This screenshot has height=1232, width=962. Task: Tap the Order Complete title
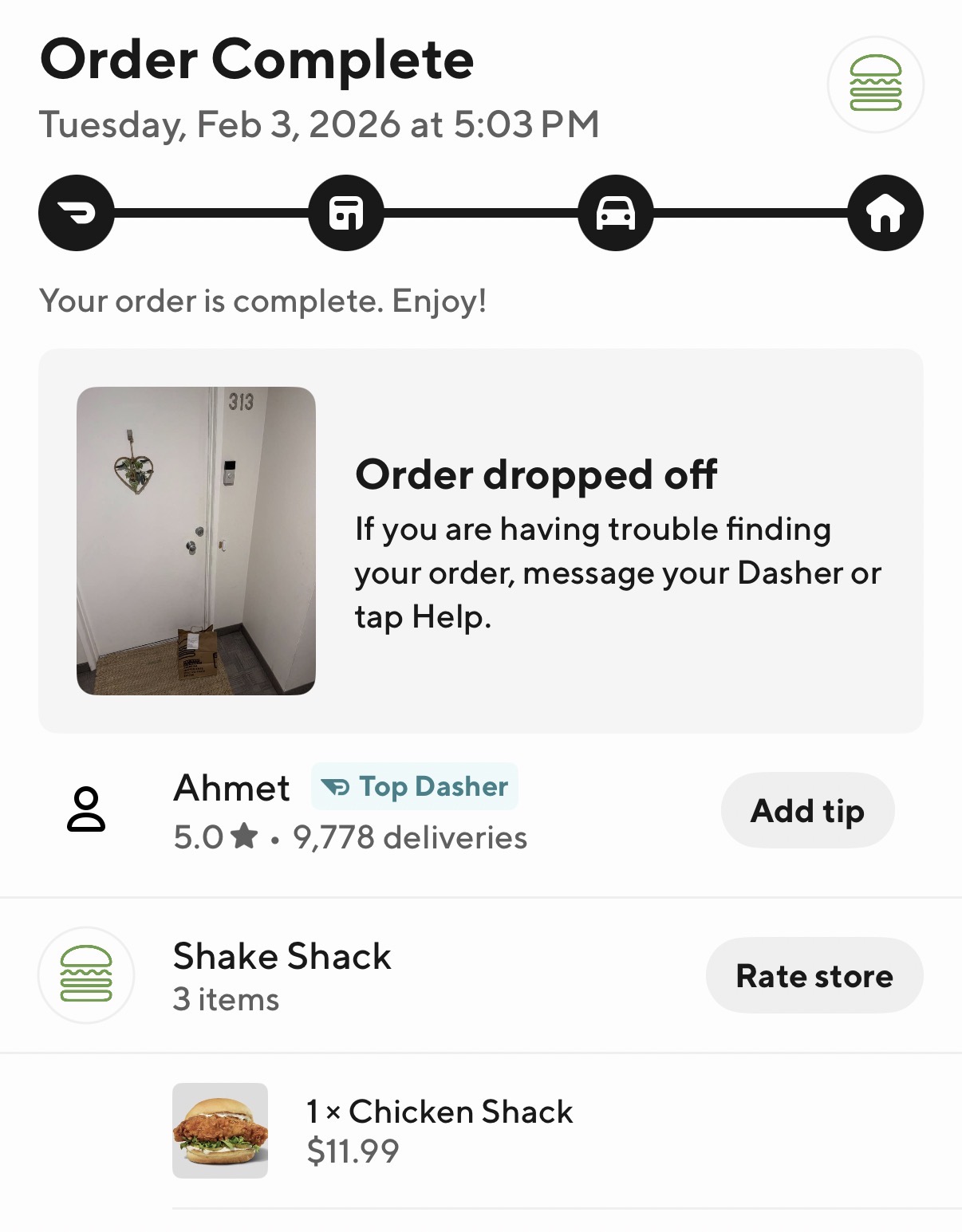(257, 60)
